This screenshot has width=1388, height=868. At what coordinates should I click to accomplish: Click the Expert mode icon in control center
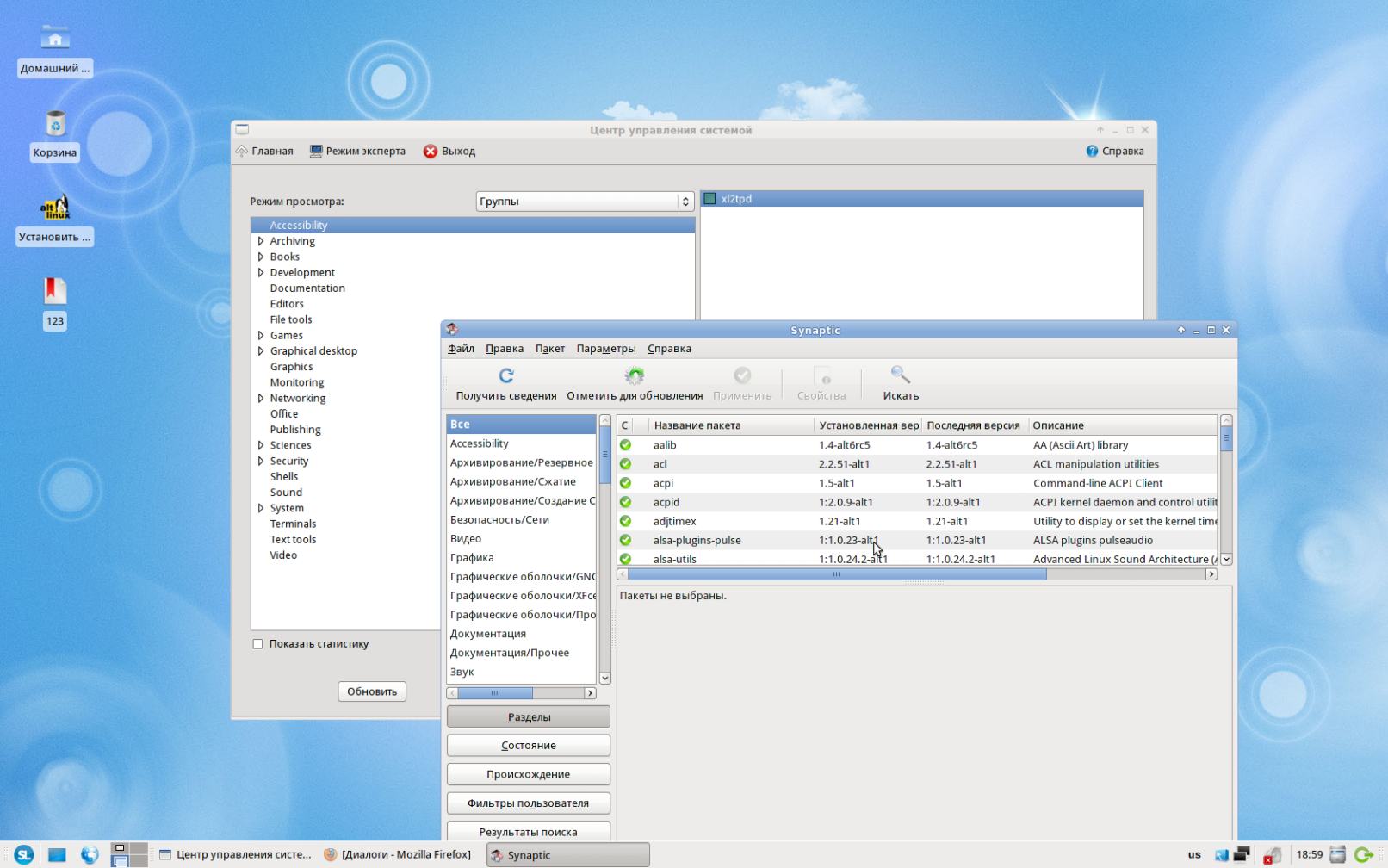pos(316,151)
